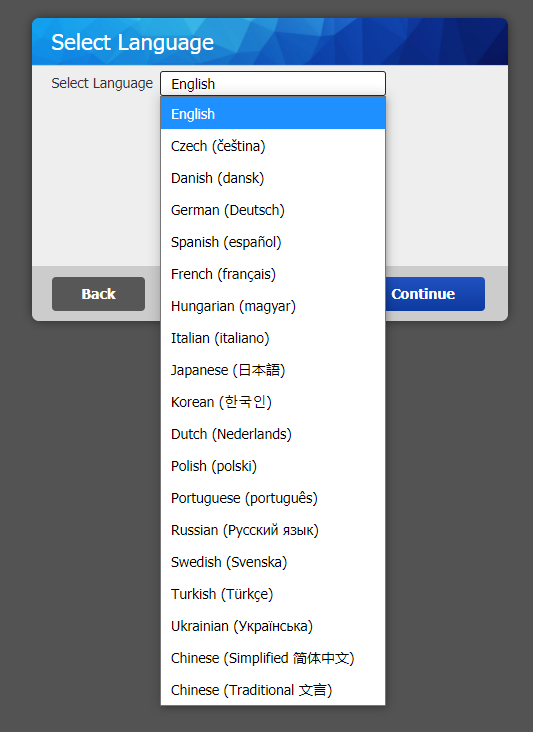Choose Turkish (Türkçe) language
Image resolution: width=533 pixels, height=732 pixels.
tap(273, 594)
